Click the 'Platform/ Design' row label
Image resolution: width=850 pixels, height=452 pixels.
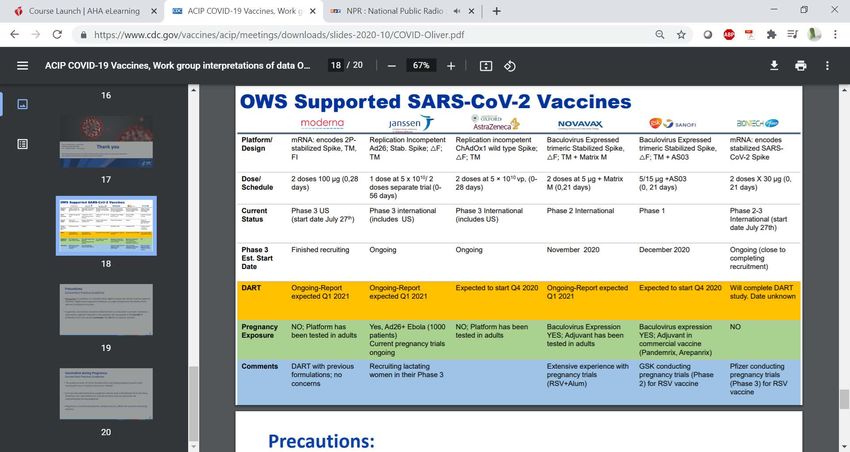pyautogui.click(x=256, y=144)
